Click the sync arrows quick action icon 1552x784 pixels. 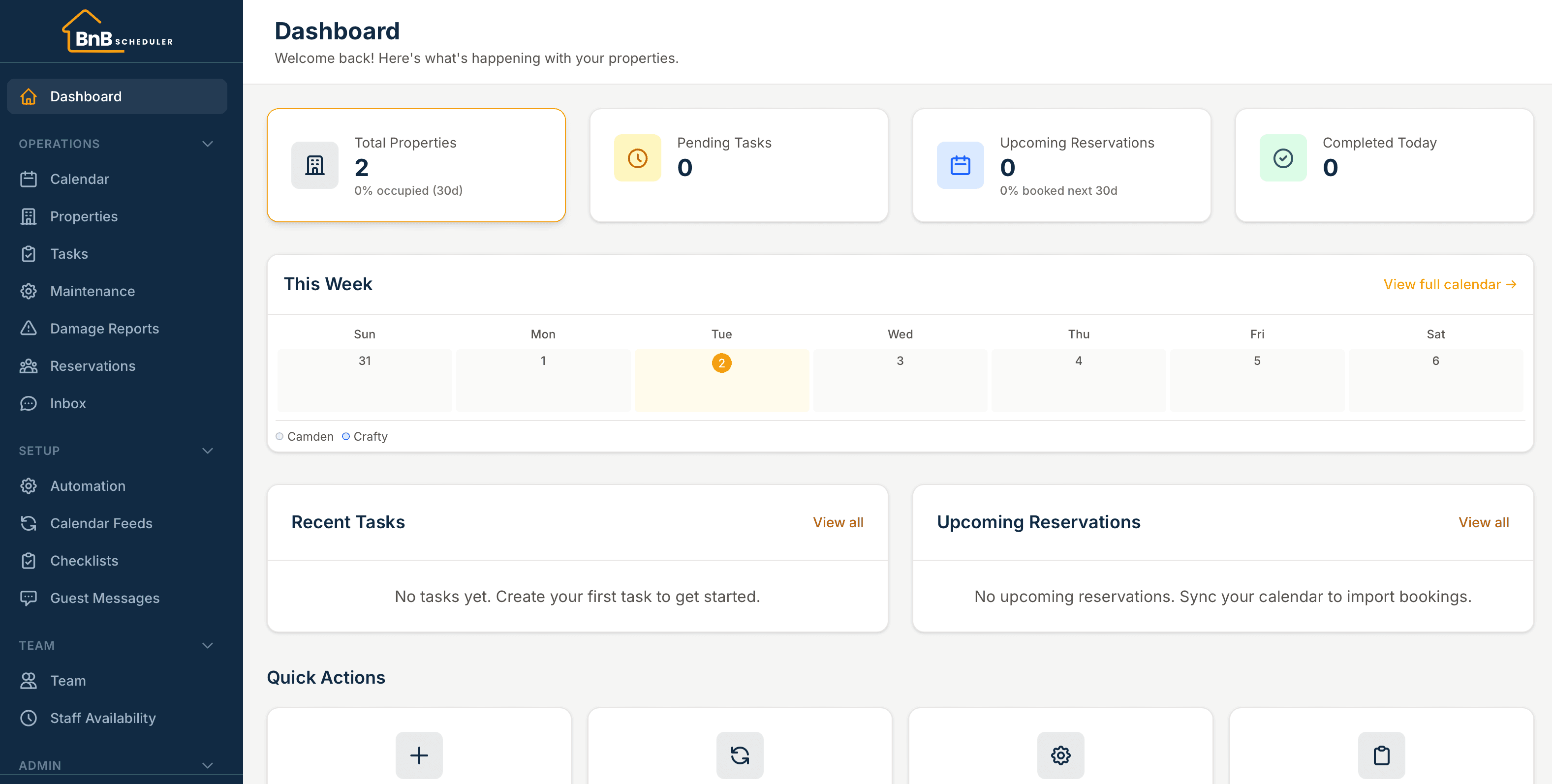(740, 755)
